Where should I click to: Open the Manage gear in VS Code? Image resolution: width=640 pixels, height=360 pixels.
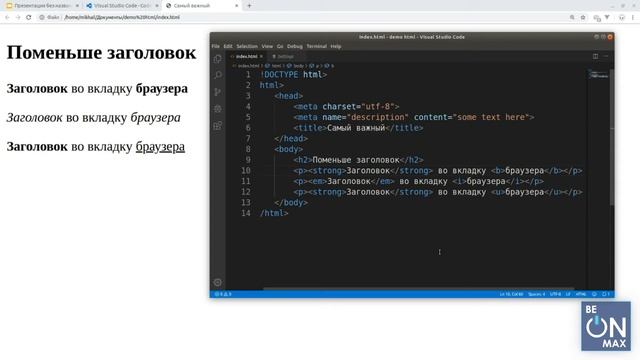click(218, 282)
